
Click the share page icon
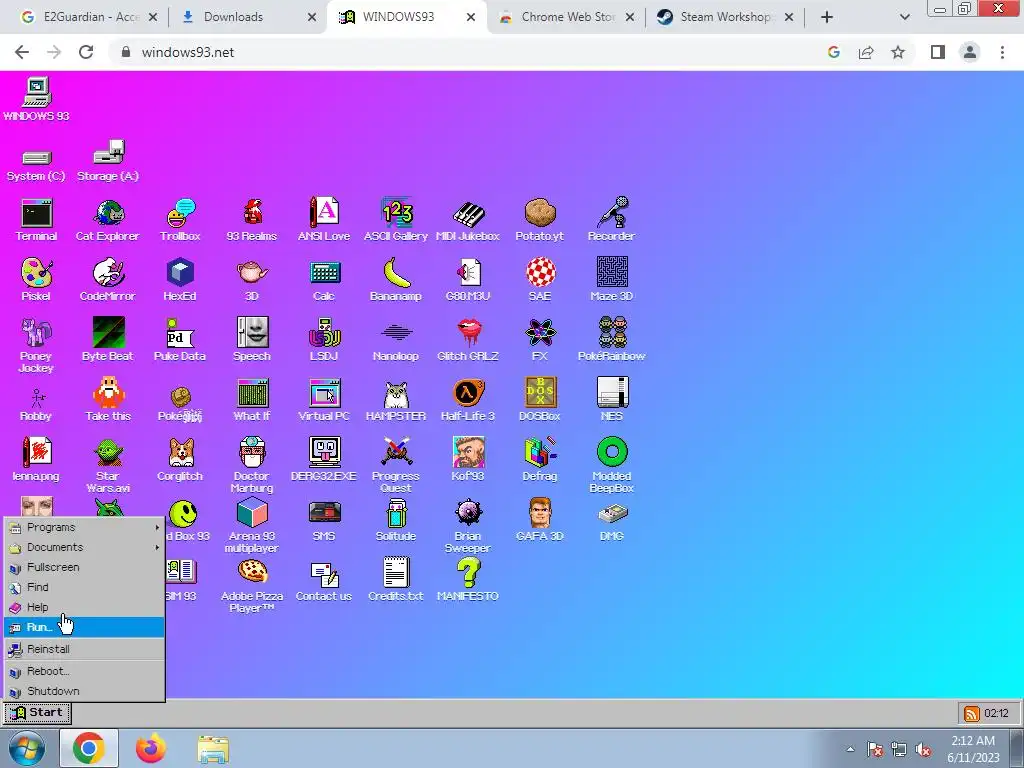coord(866,52)
